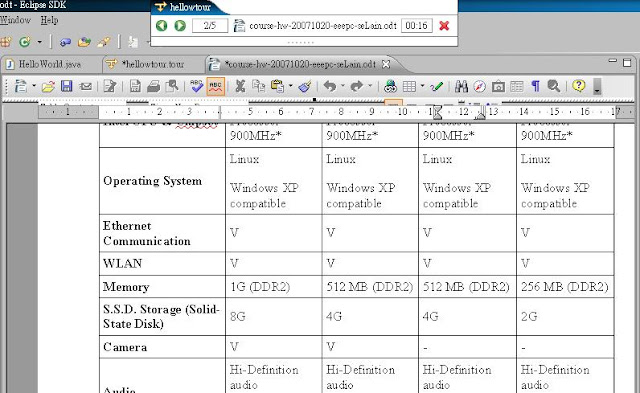Image resolution: width=640 pixels, height=393 pixels.
Task: Expand the Paste options dropdown arrow
Action: coord(291,86)
